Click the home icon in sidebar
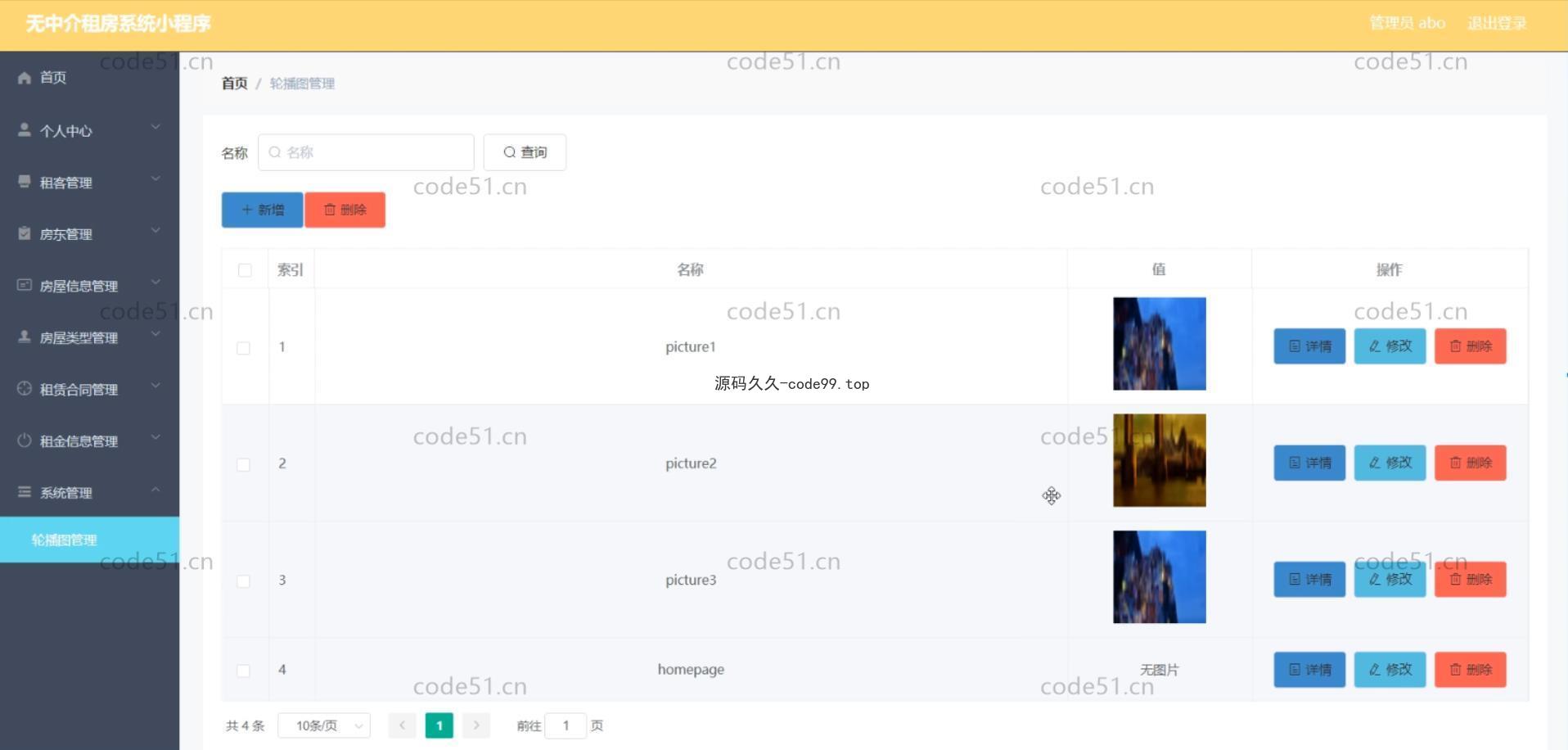This screenshot has height=750, width=1568. coord(25,78)
